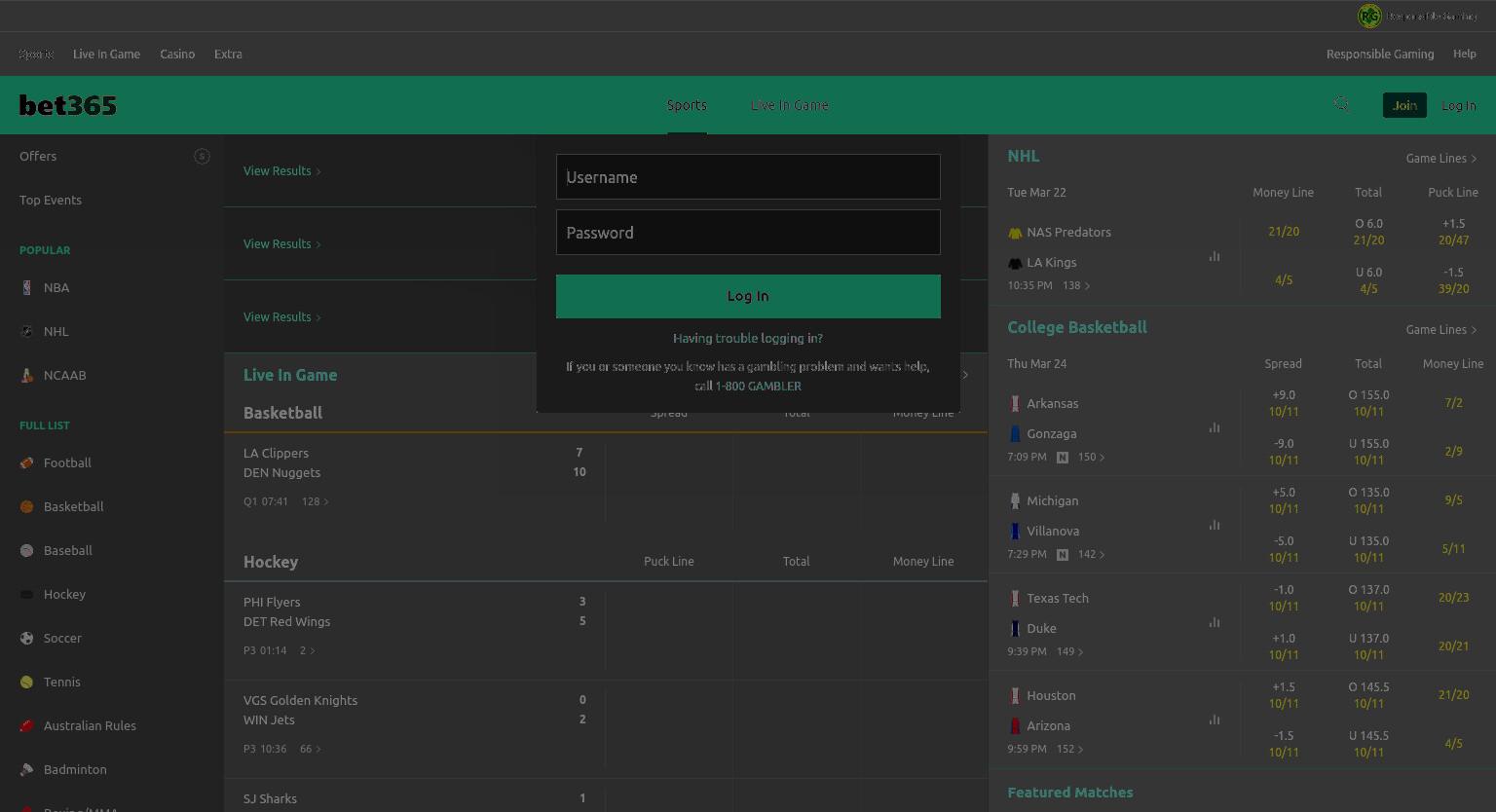1496x812 pixels.
Task: Select the NBA sidebar icon
Action: pyautogui.click(x=26, y=287)
